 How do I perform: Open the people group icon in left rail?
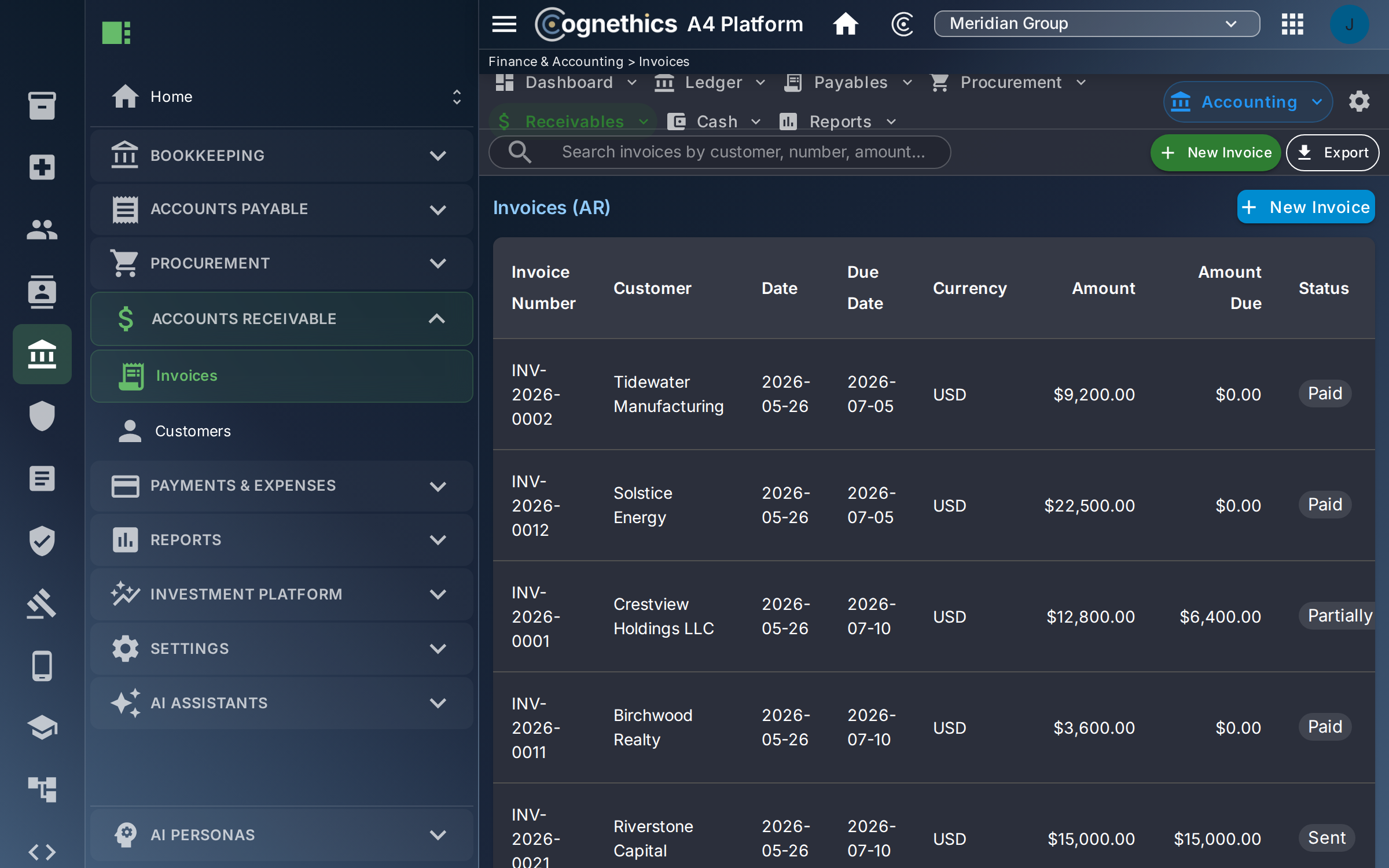42,230
